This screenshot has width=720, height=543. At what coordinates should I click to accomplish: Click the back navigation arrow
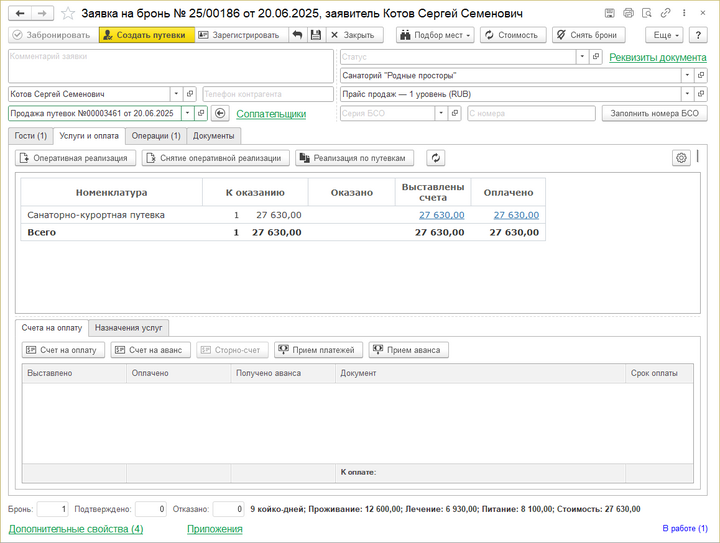(x=20, y=13)
